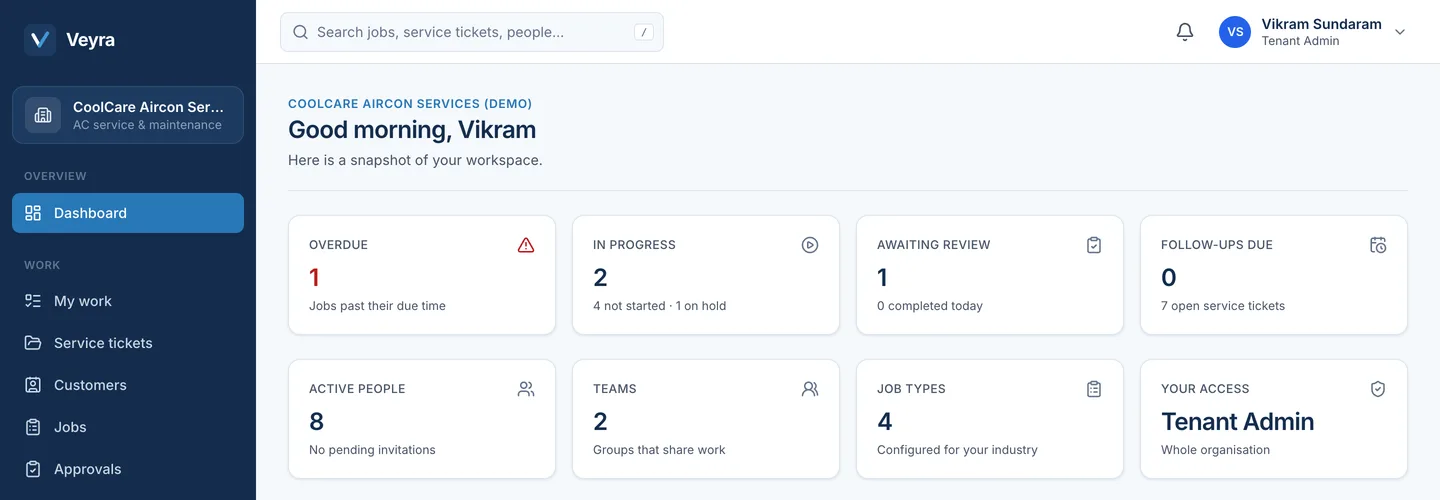Click the Approvals clipboard-check icon

(33, 469)
